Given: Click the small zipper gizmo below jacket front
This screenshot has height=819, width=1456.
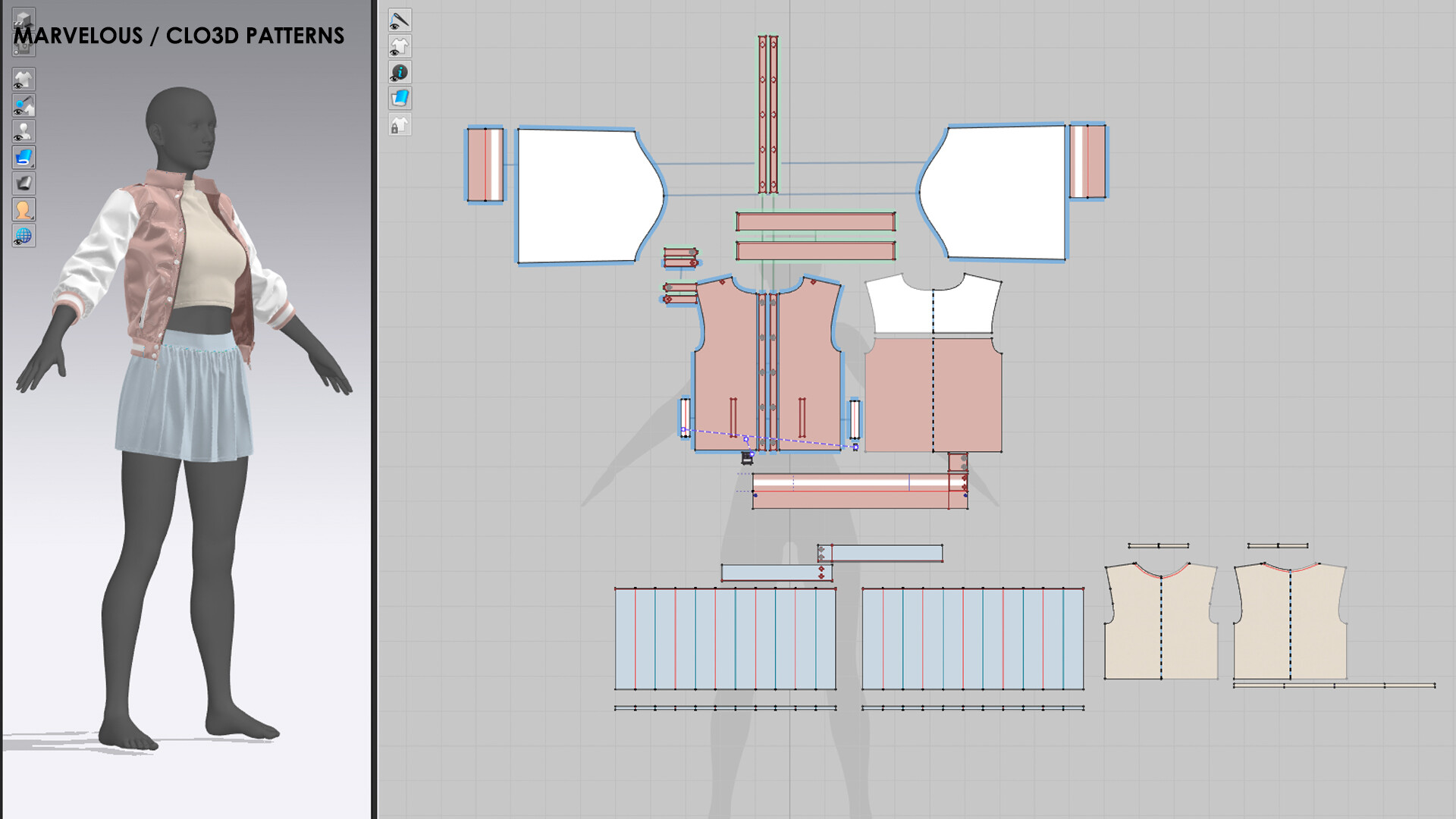Looking at the screenshot, I should (x=747, y=457).
